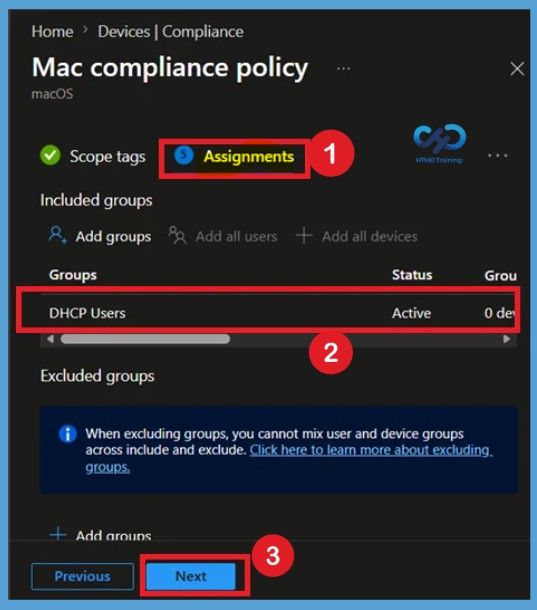Go to Devices | Compliance breadcrumb

coord(170,32)
